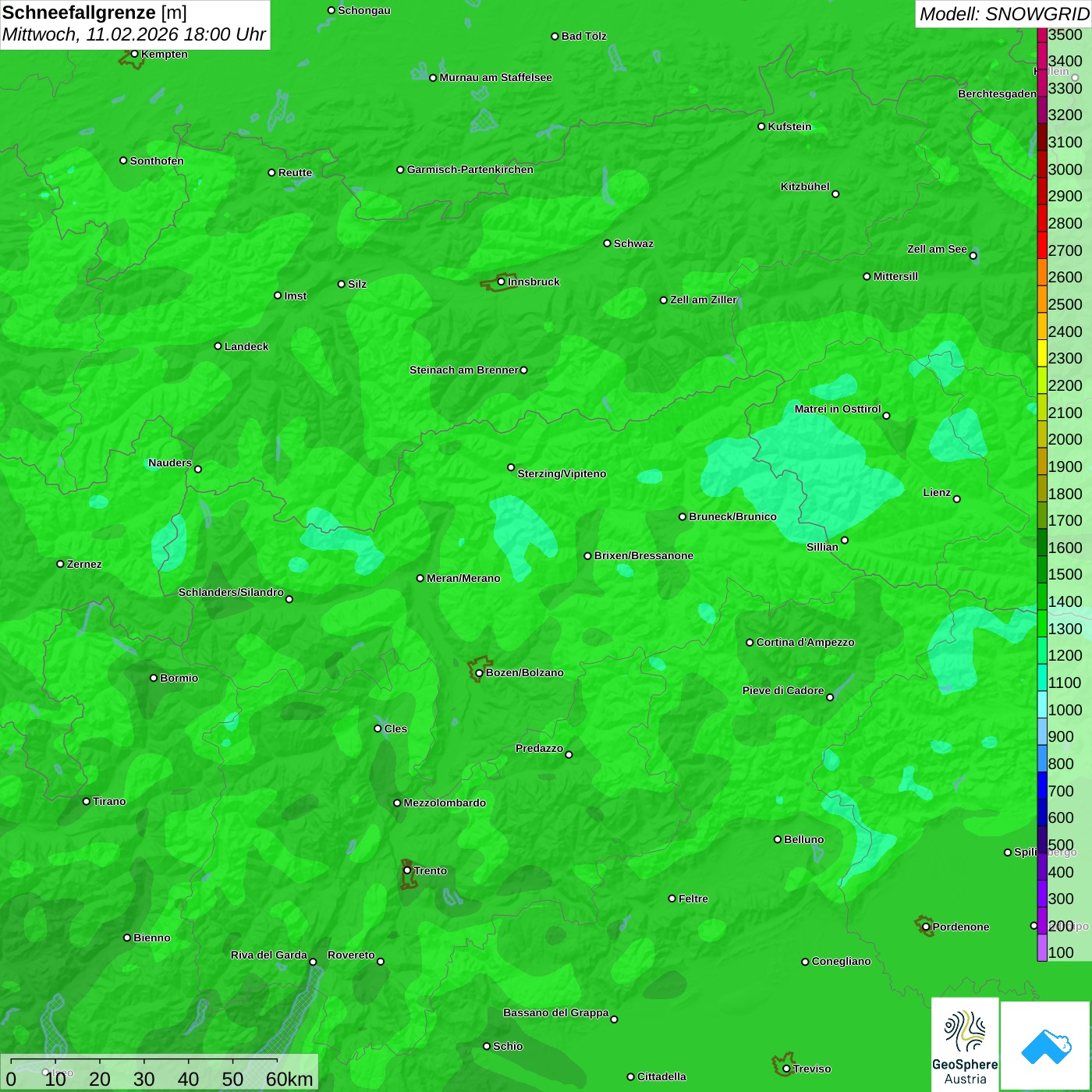Select the 1000 m cyan legend color
The image size is (1092, 1092).
(1042, 704)
